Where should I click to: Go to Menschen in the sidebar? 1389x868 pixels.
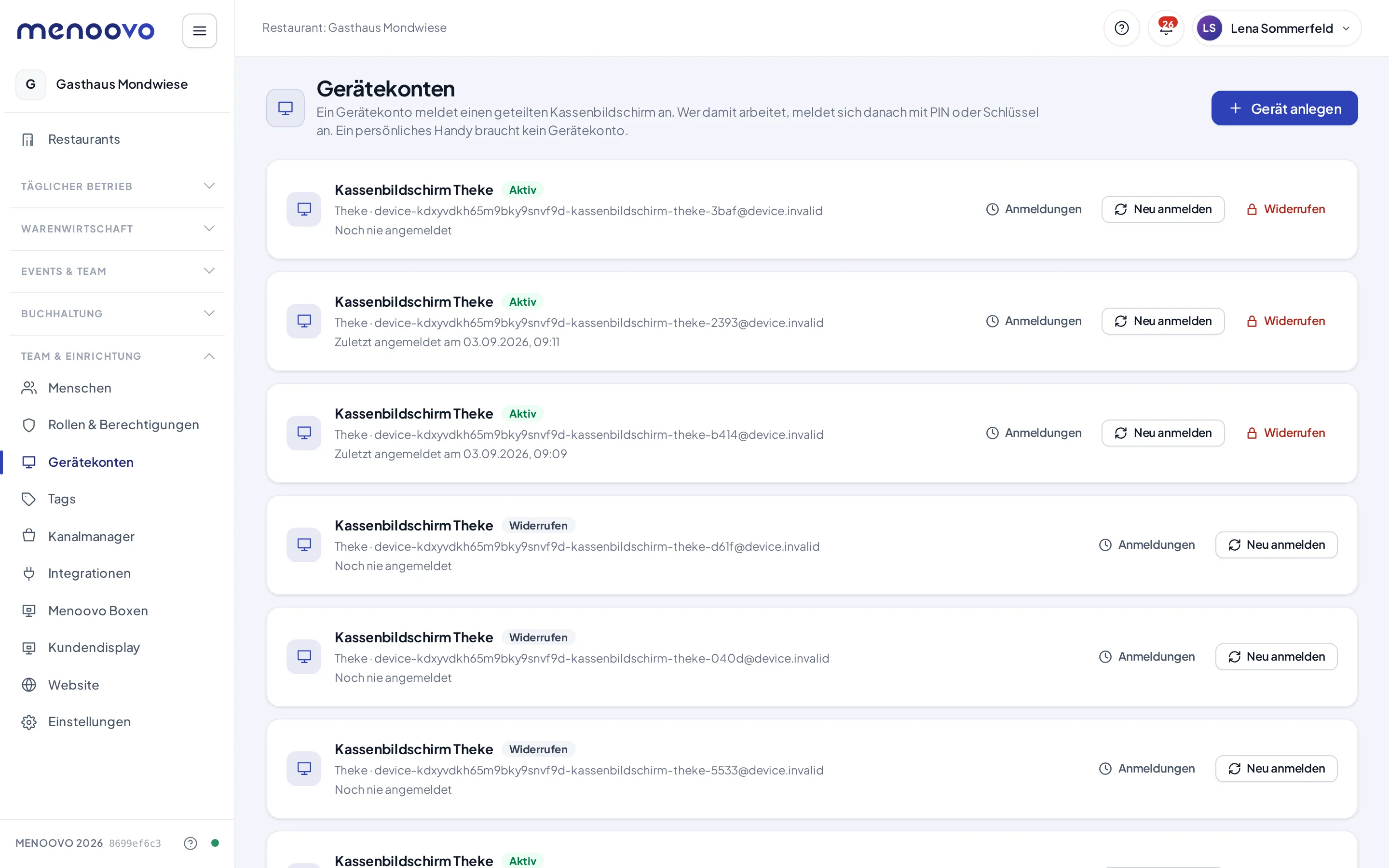coord(117,388)
